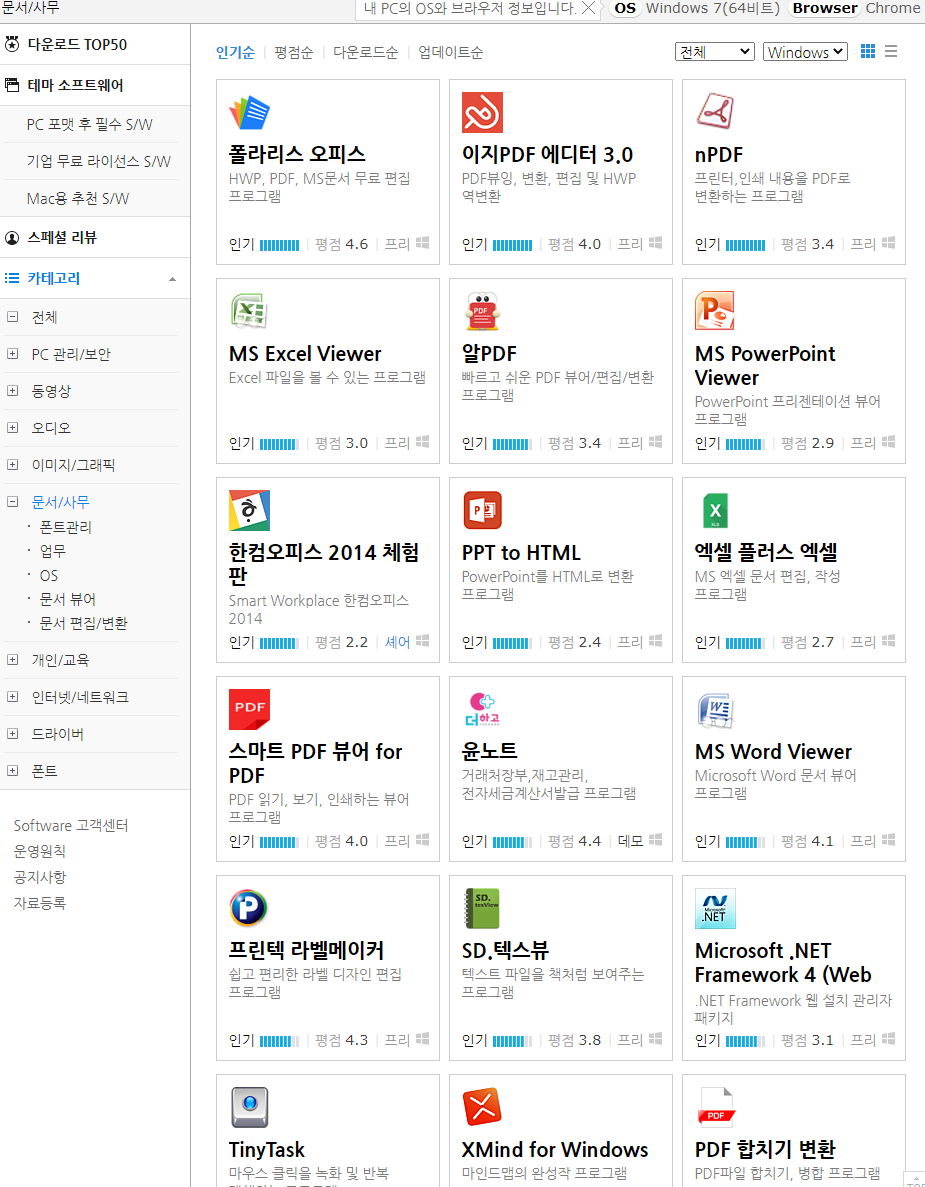The width and height of the screenshot is (925, 1187).
Task: Open 공지사항 link
Action: coord(40,877)
